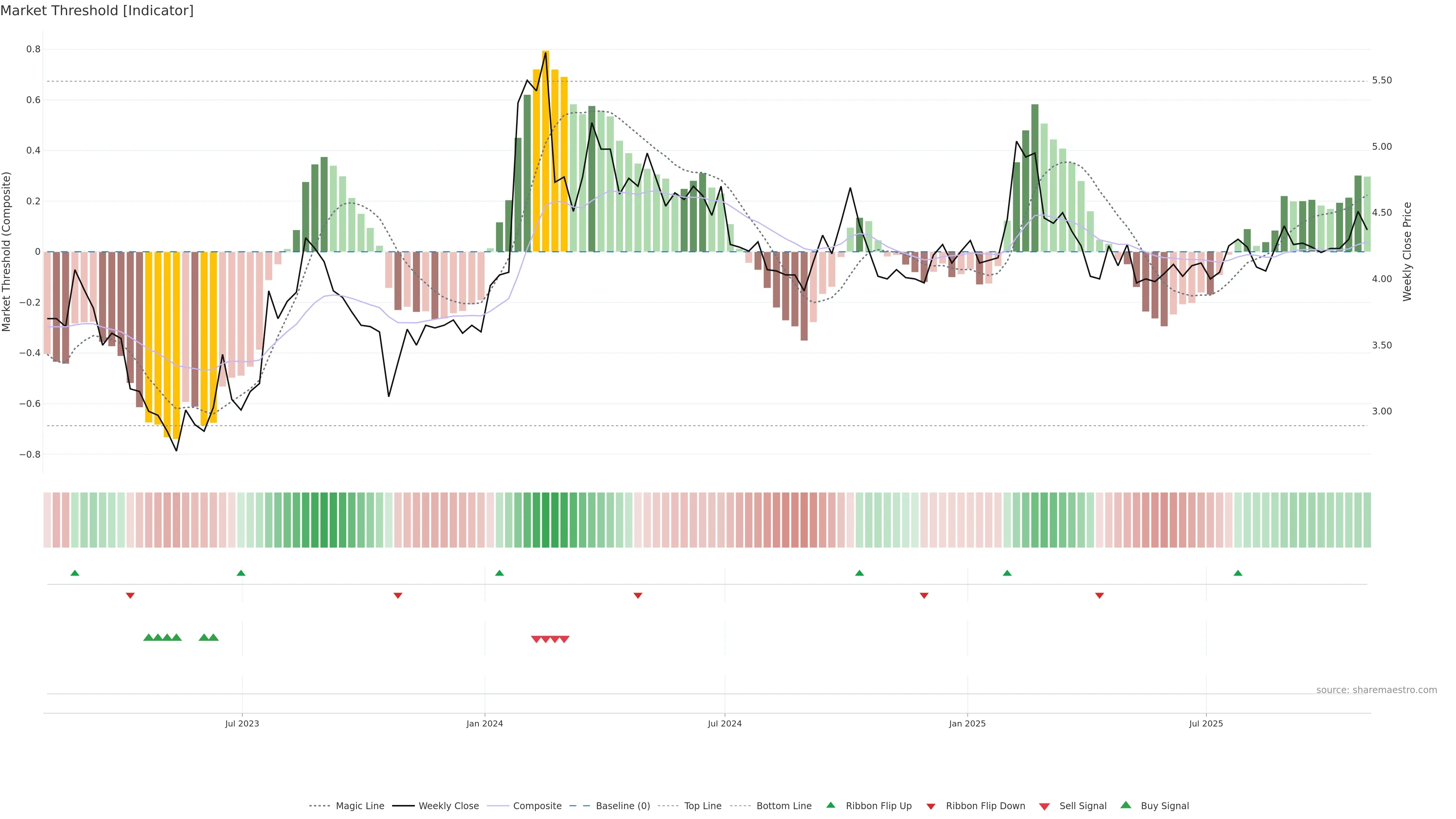Click the Jul 2024 axis label
Viewport: 1456px width, 819px height.
tap(725, 723)
